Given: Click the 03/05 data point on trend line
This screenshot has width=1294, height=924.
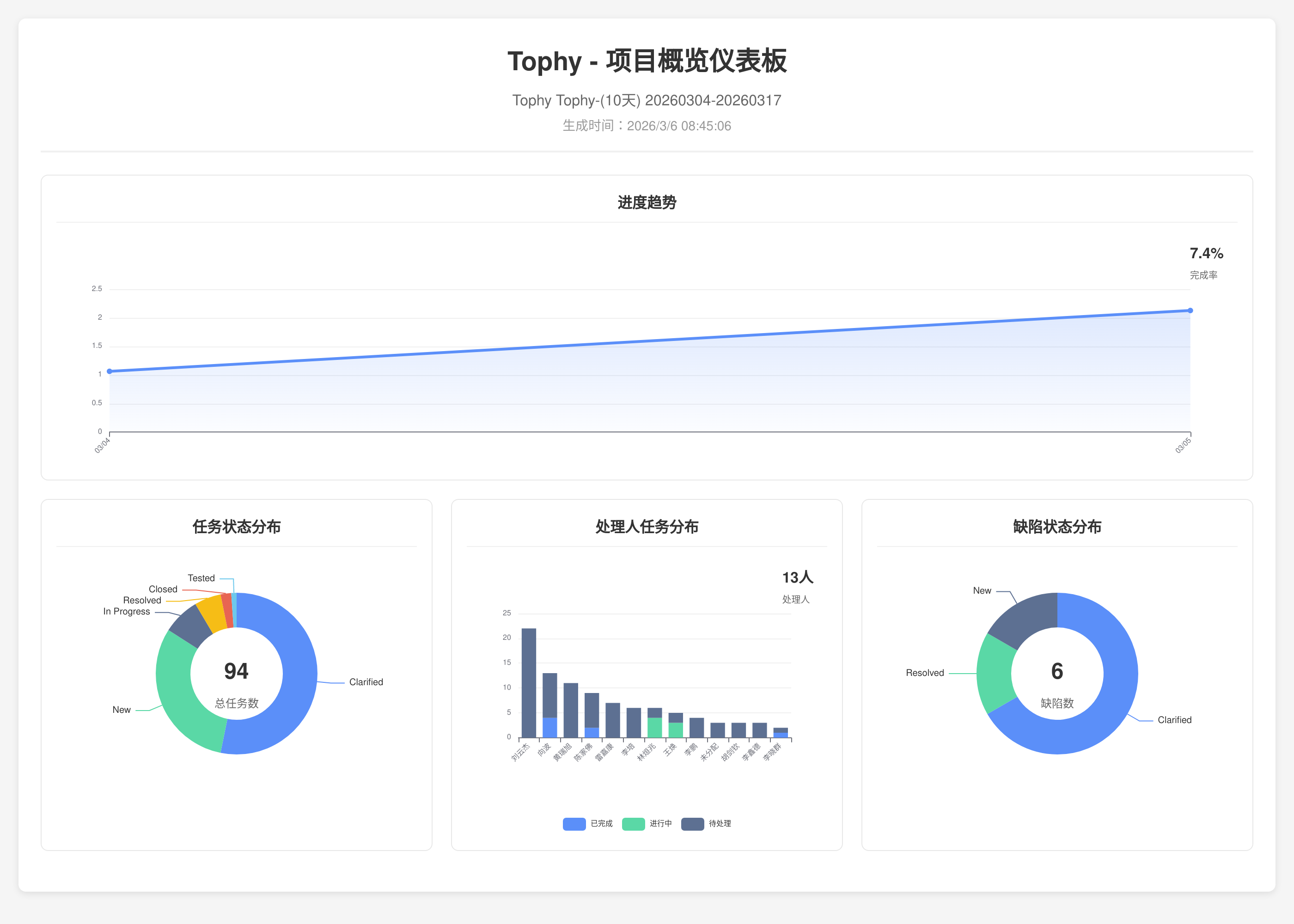Looking at the screenshot, I should click(x=1190, y=310).
